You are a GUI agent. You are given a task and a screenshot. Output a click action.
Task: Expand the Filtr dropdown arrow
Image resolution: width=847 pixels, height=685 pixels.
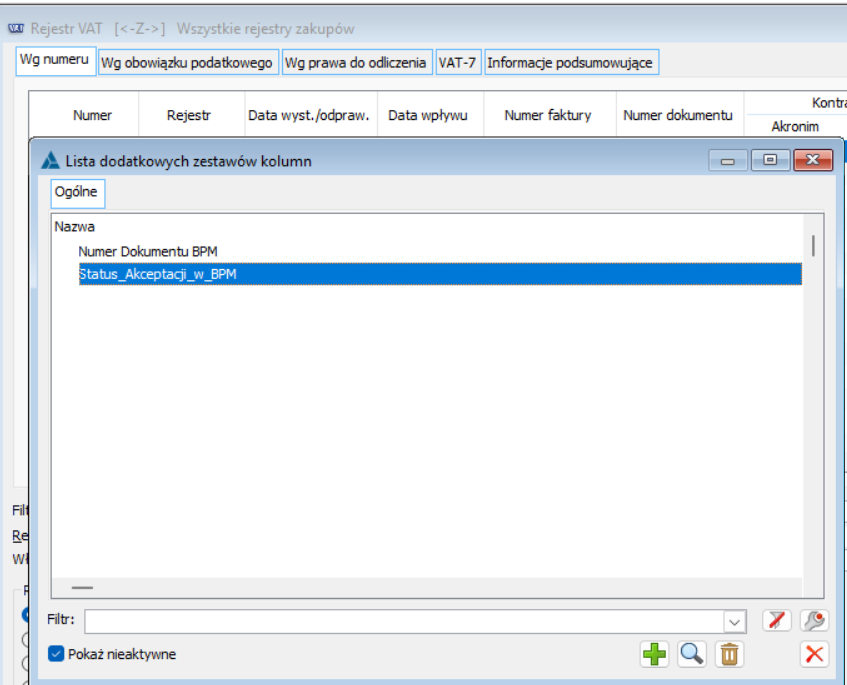pyautogui.click(x=734, y=622)
